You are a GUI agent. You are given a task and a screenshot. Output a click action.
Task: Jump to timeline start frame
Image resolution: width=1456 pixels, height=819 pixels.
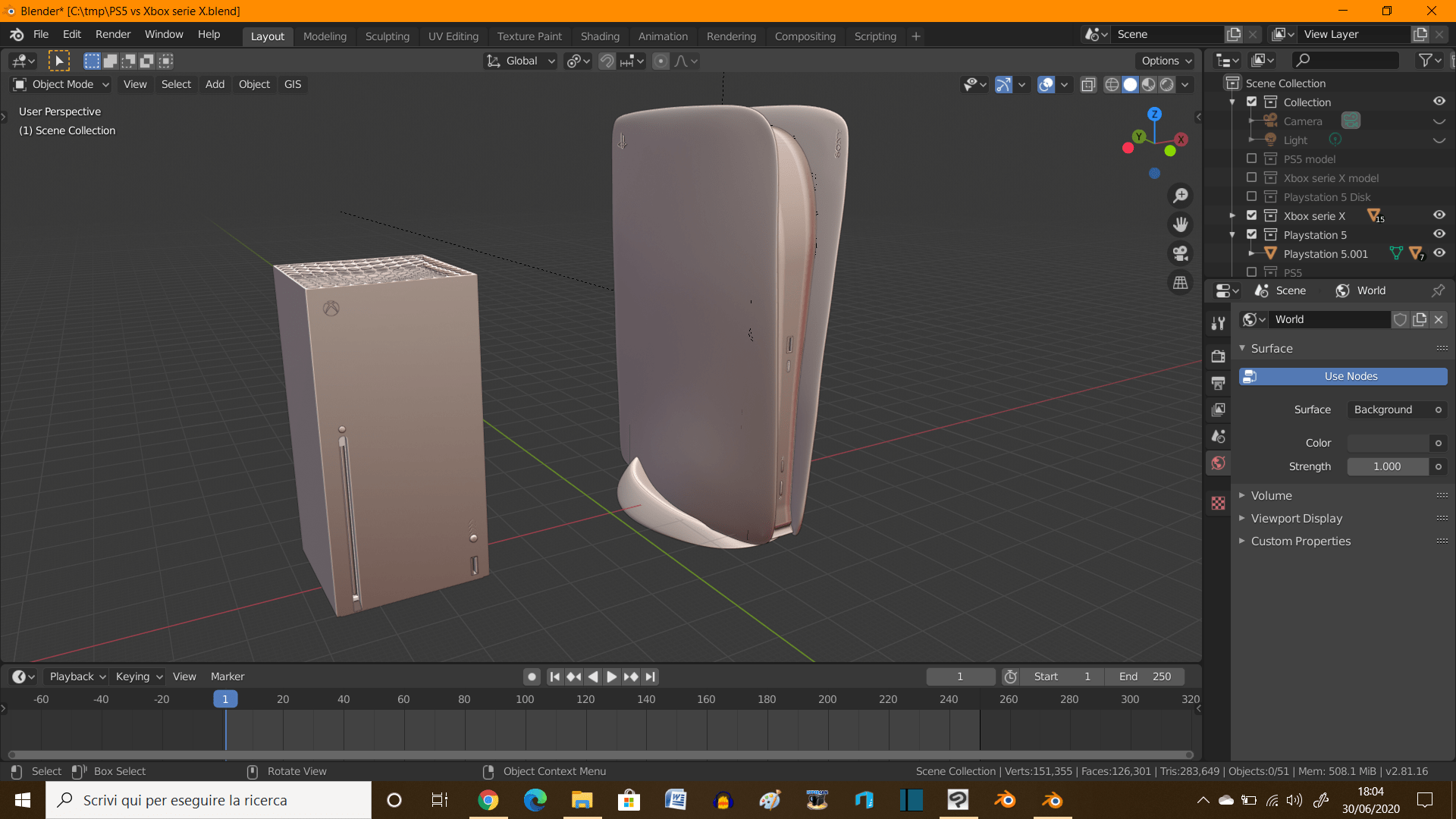click(x=554, y=676)
